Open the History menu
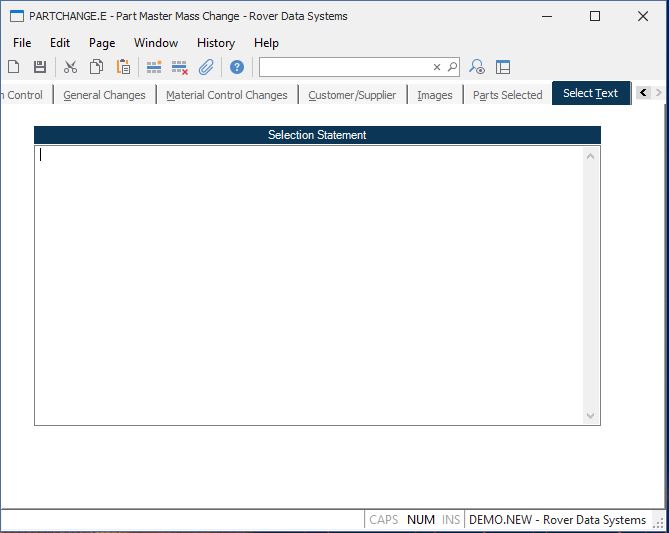The width and height of the screenshot is (669, 533). tap(215, 43)
